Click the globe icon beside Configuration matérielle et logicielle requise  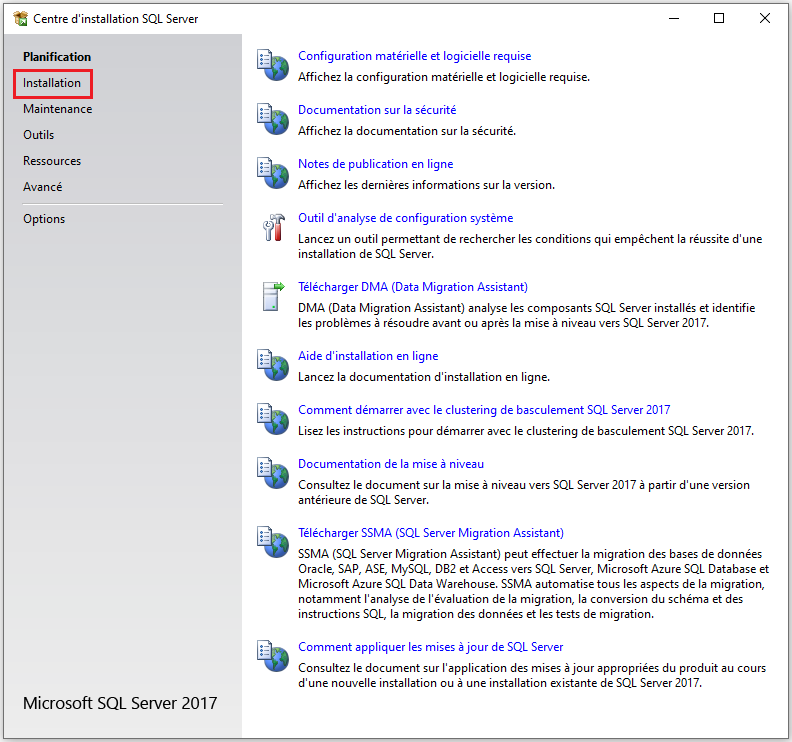[273, 65]
